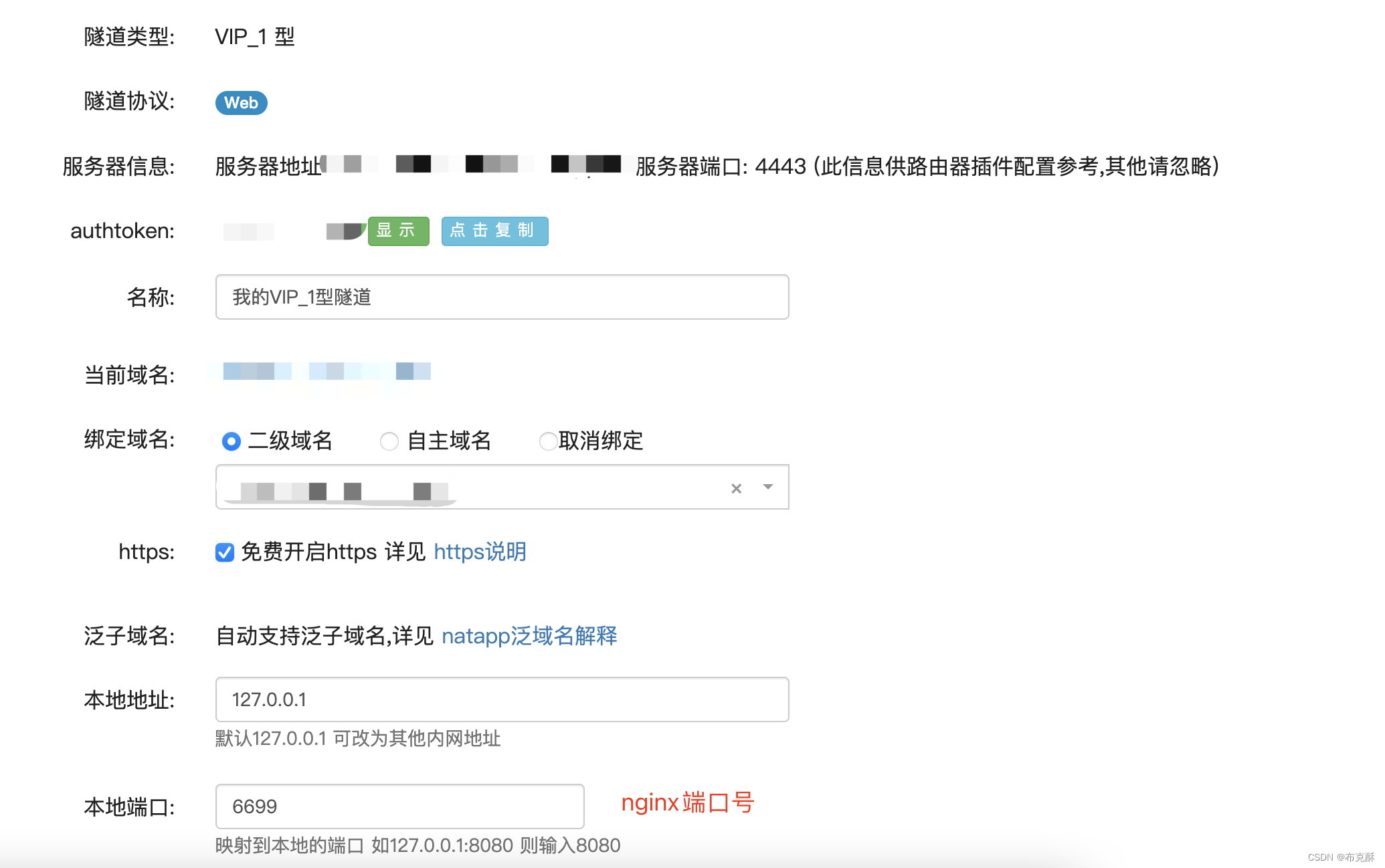Open the https说明 link

(480, 552)
